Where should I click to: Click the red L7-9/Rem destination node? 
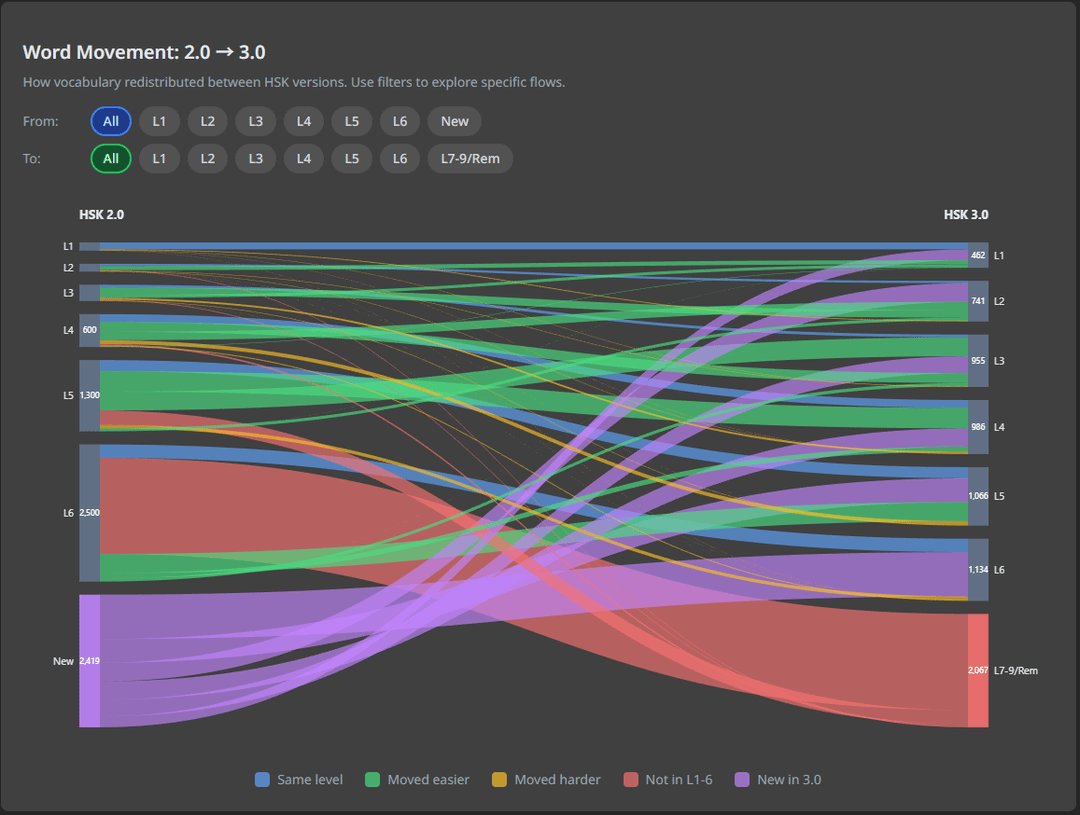(x=978, y=670)
